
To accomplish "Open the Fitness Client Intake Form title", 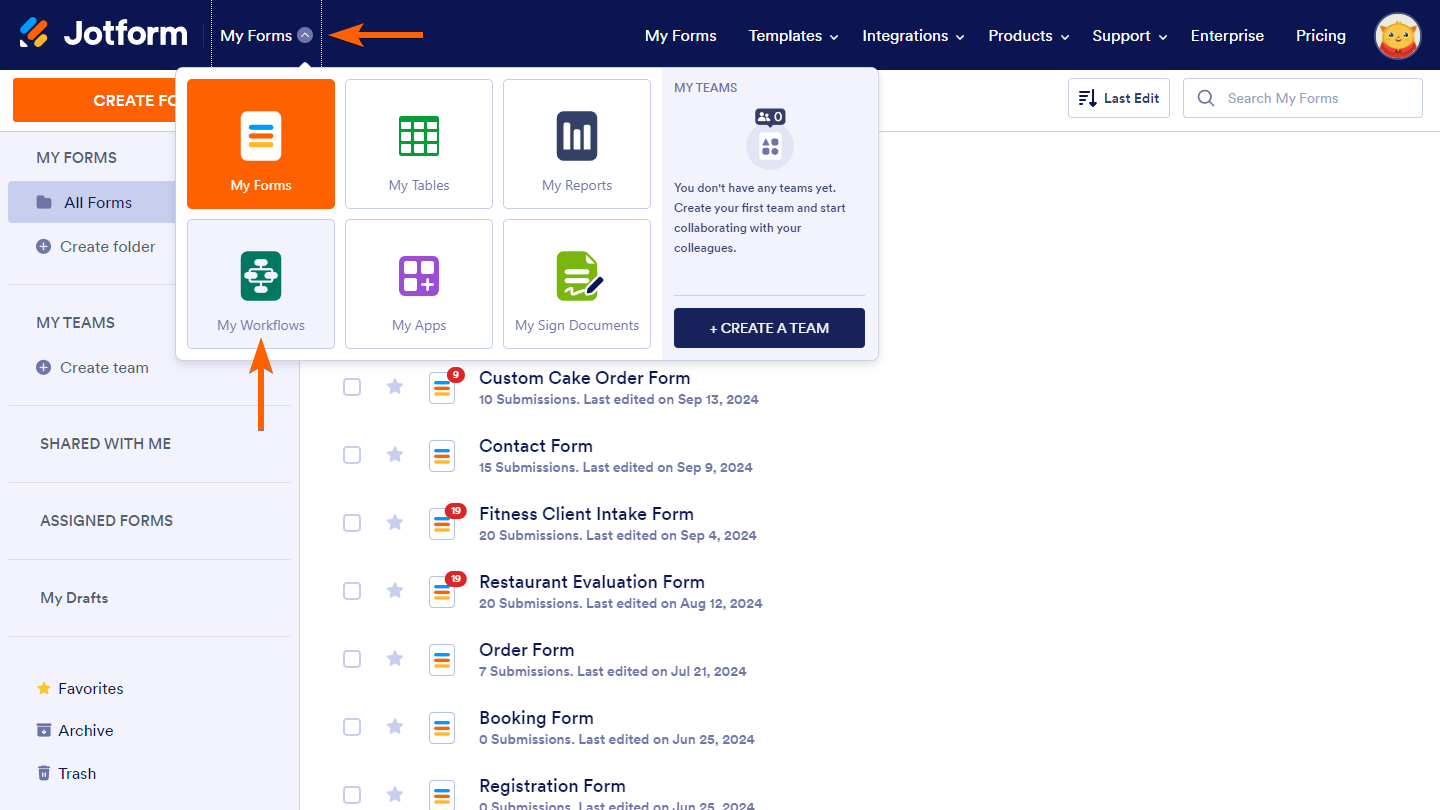I will click(x=586, y=514).
